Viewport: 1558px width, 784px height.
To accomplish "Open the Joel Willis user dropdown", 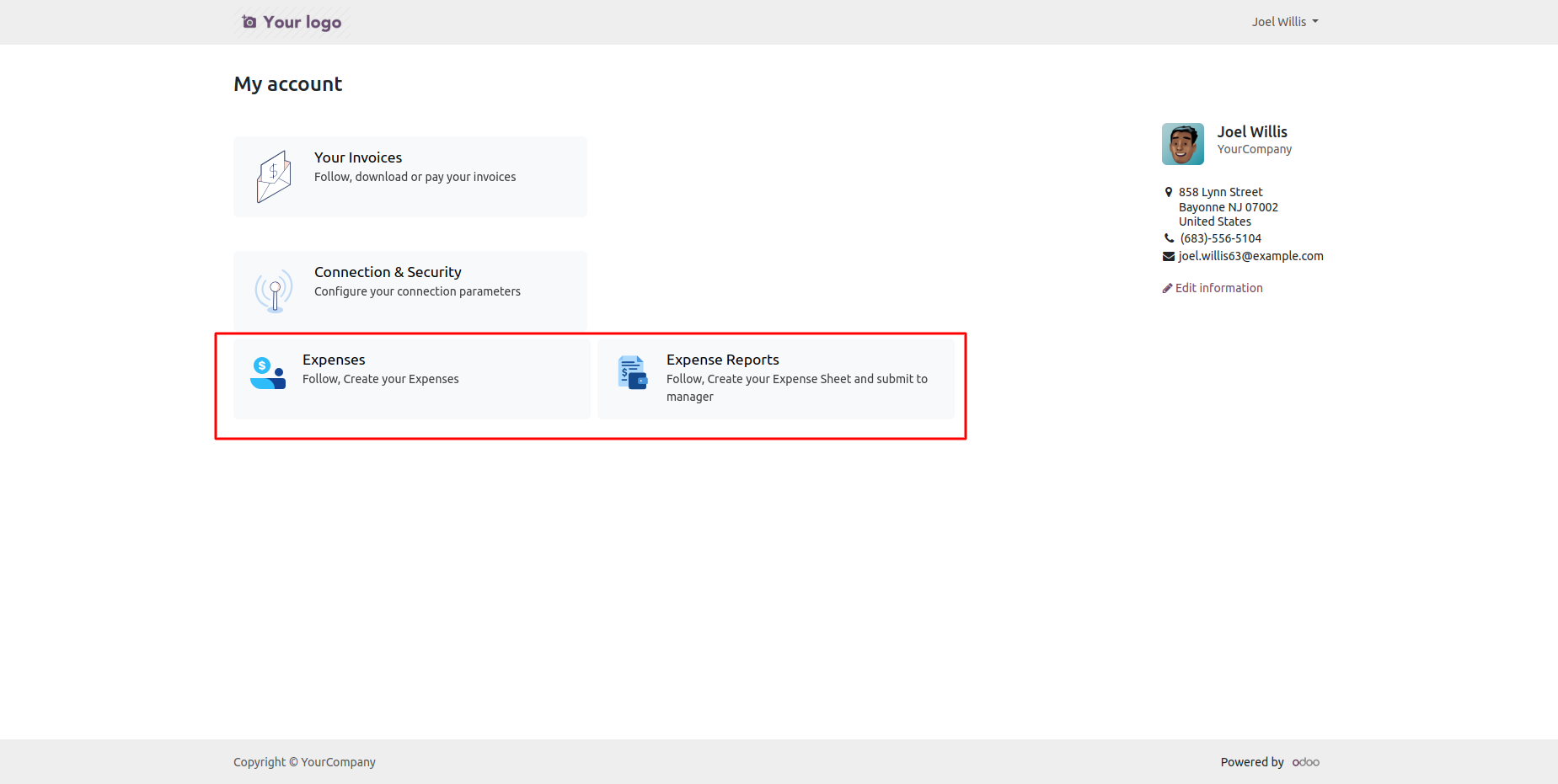I will click(x=1284, y=22).
